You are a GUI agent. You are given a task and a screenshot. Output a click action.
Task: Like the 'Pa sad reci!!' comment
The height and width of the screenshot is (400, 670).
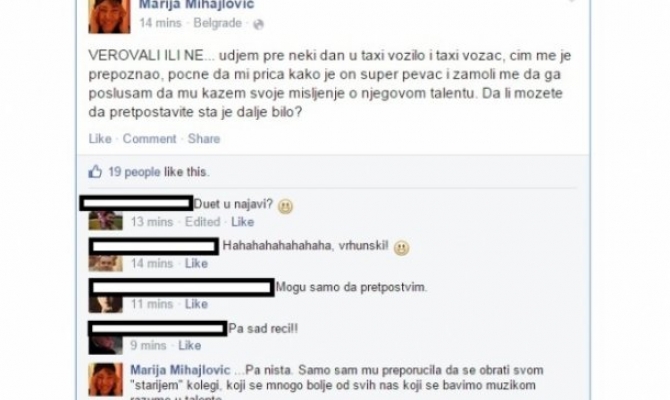point(190,345)
